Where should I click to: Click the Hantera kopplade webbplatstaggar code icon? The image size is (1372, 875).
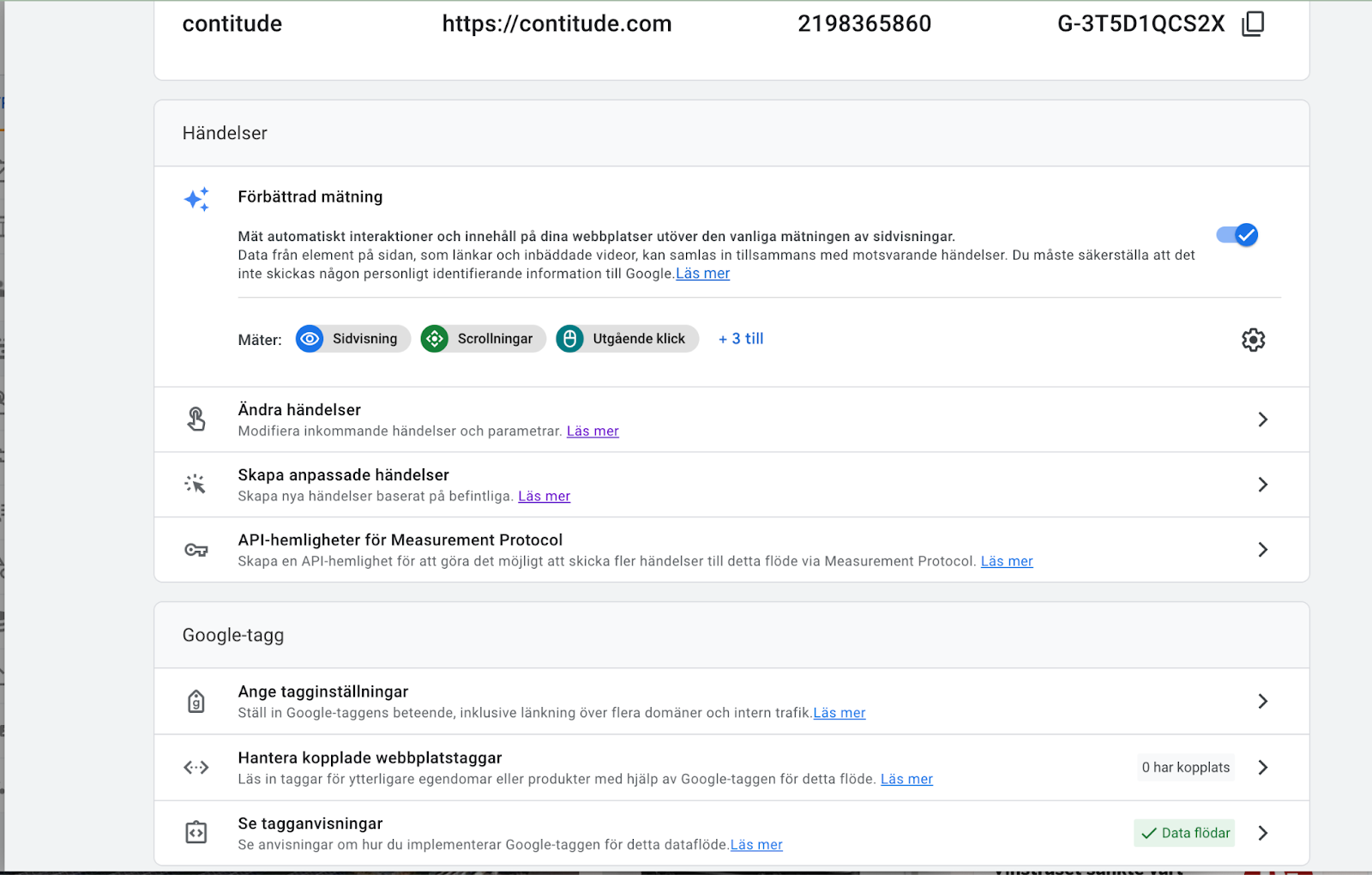click(x=196, y=767)
